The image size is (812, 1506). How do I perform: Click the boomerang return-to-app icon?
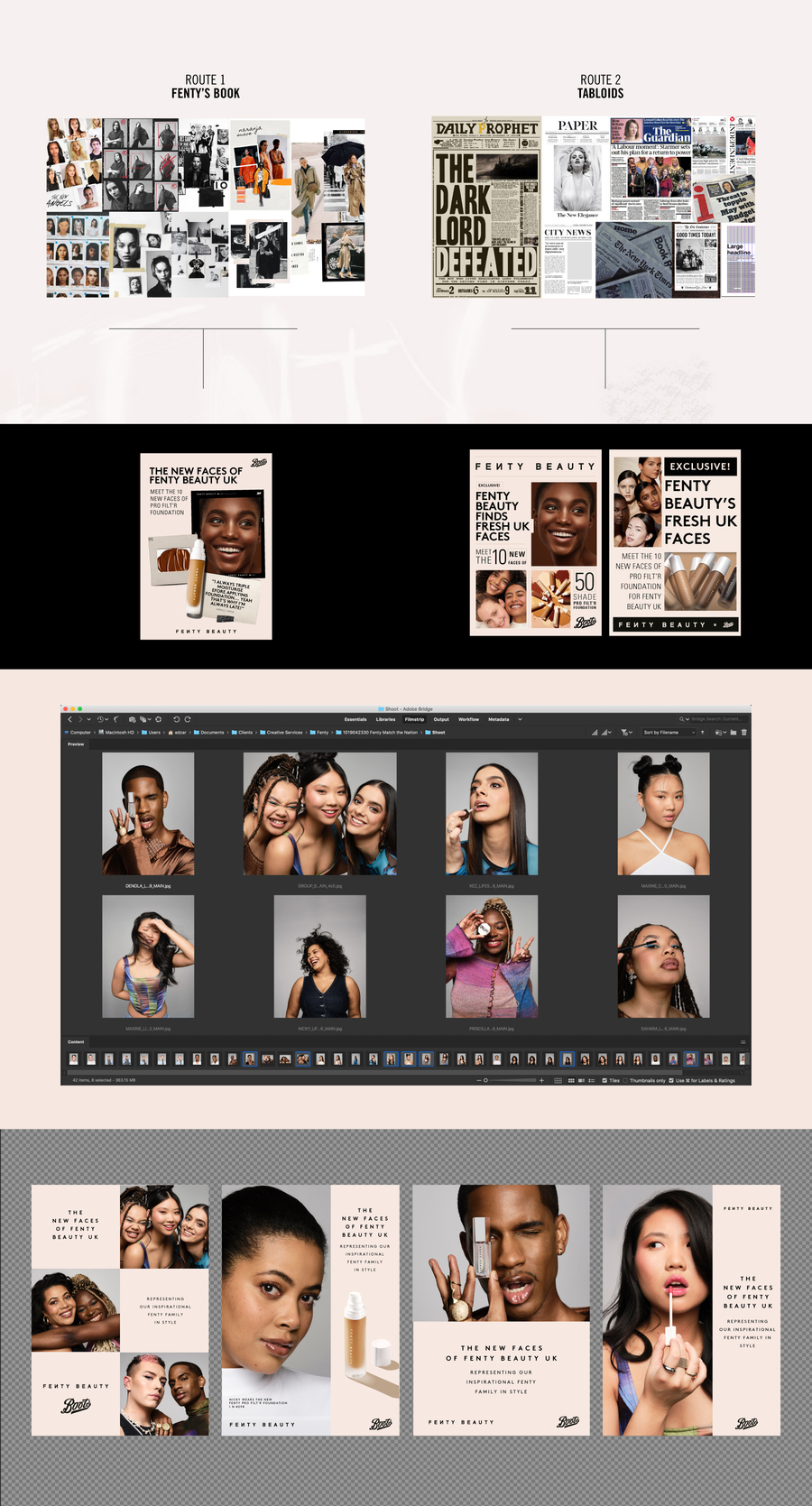[116, 719]
